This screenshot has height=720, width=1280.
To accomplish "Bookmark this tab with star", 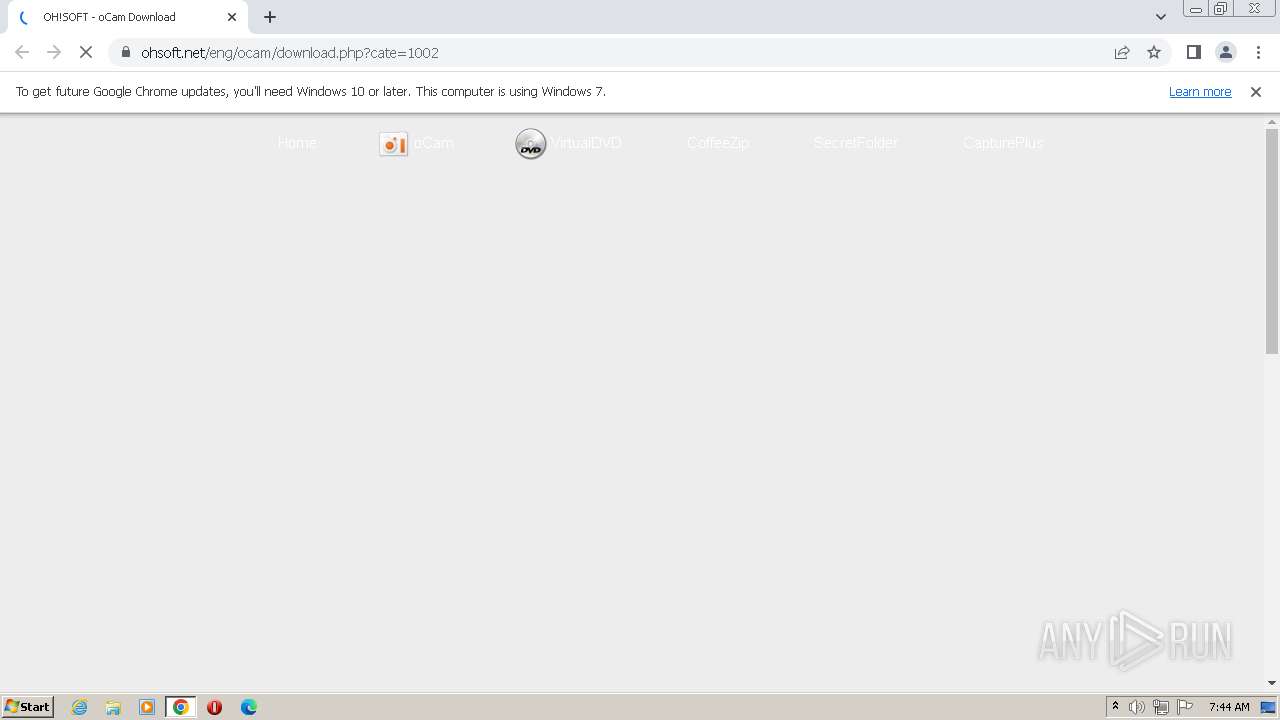I will [1154, 53].
